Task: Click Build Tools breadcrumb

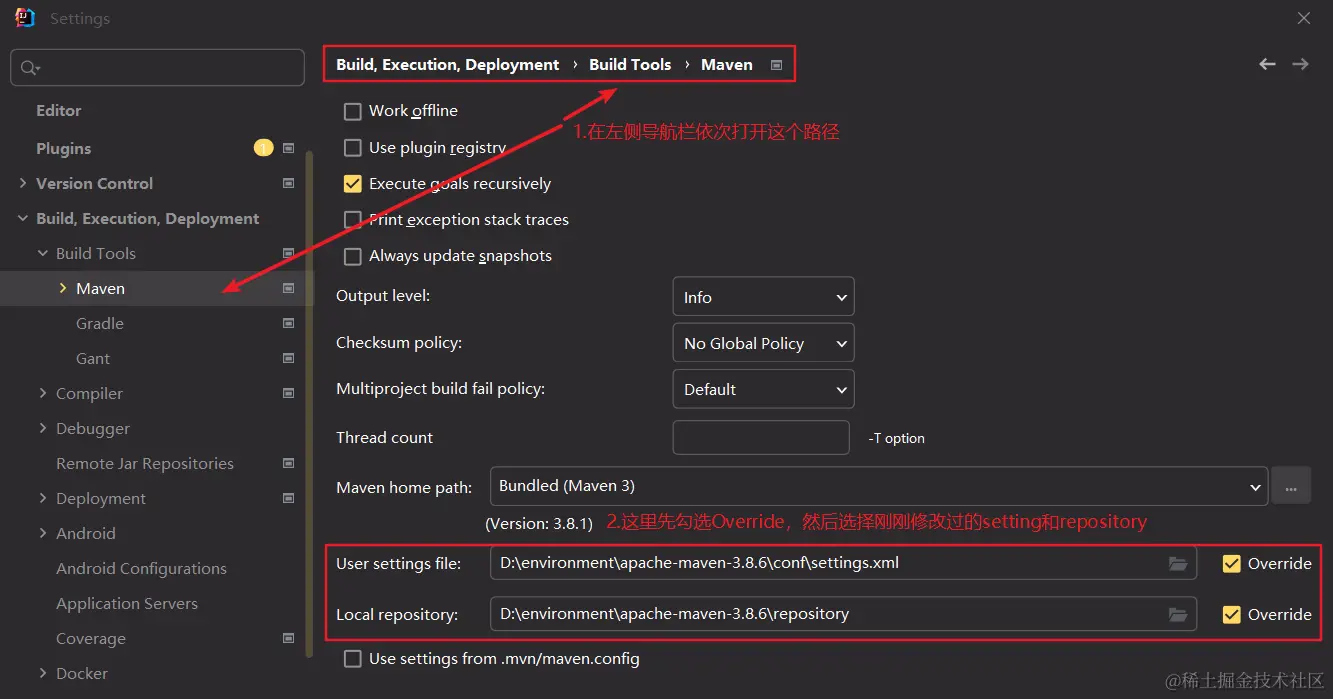Action: click(630, 64)
